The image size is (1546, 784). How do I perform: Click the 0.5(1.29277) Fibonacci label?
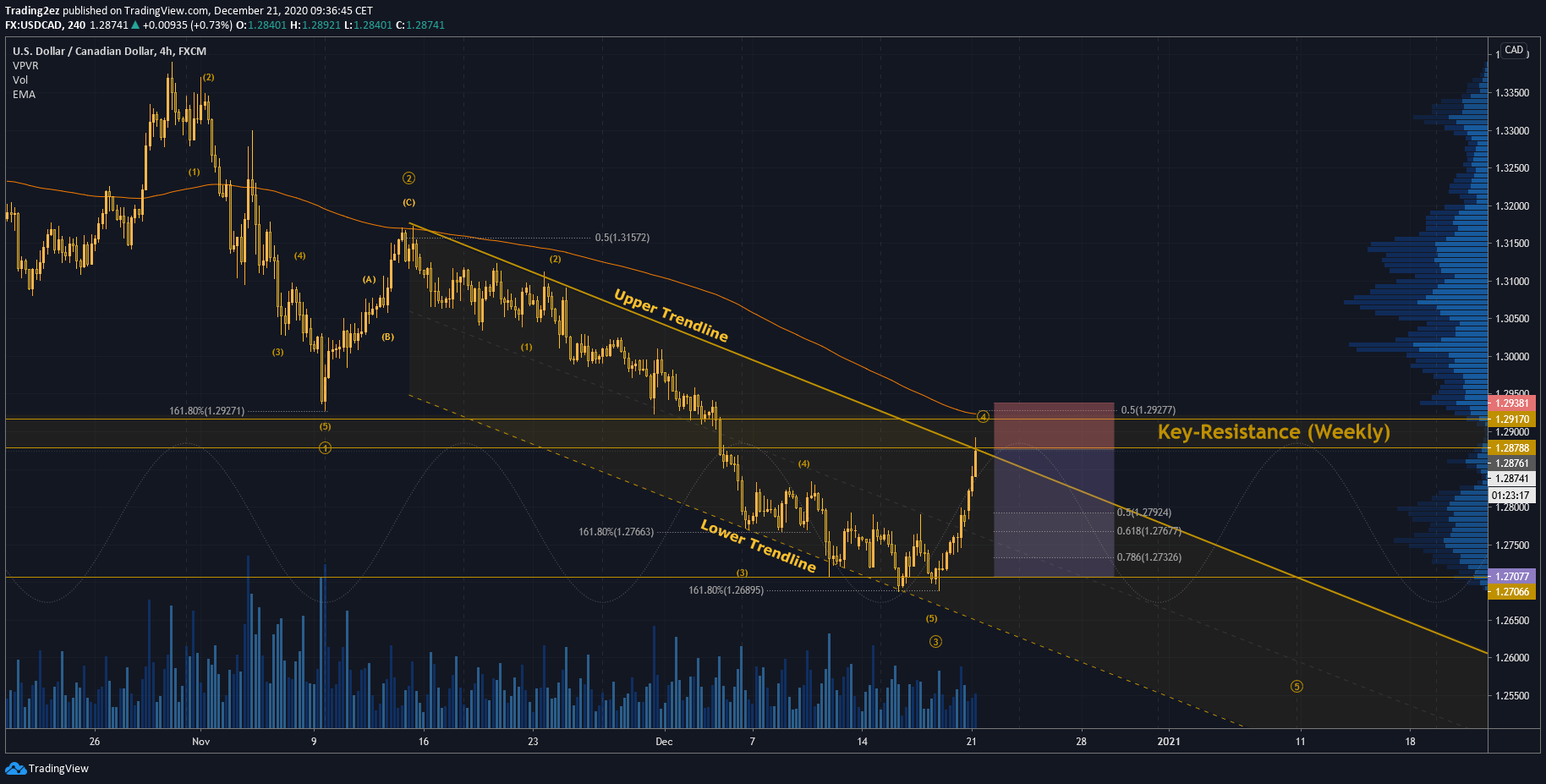[1149, 410]
